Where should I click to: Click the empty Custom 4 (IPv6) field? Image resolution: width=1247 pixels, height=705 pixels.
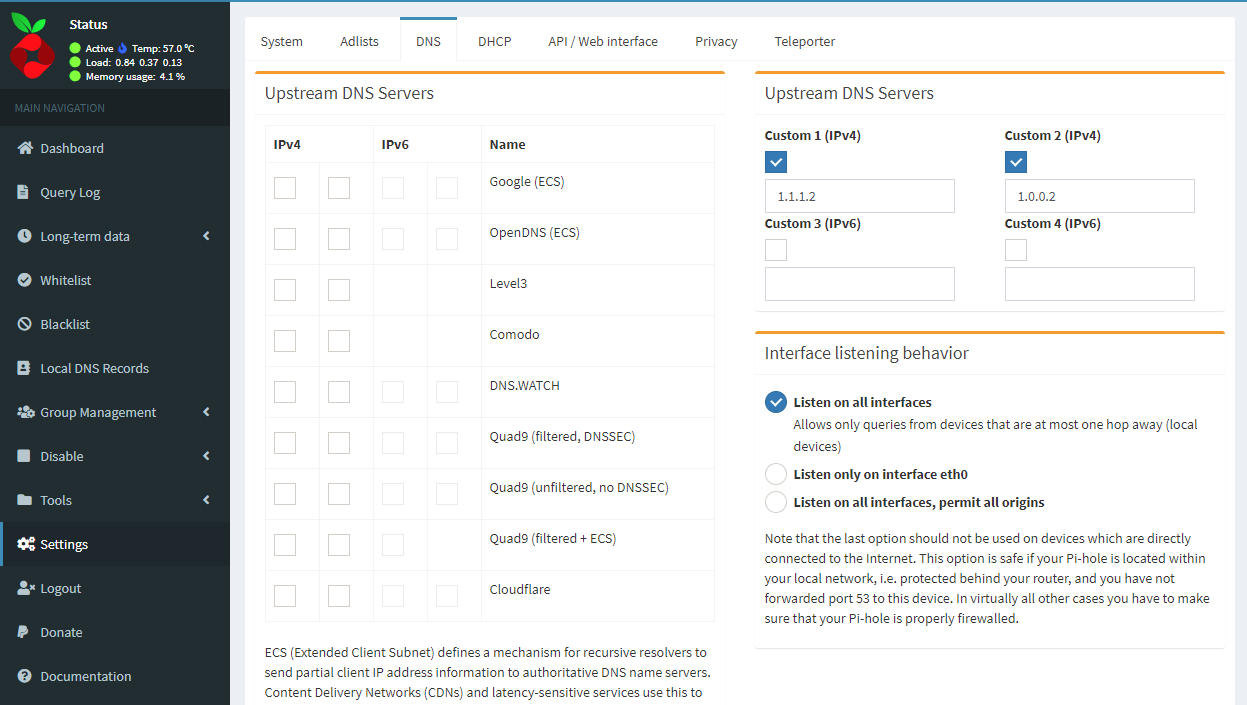(1100, 284)
